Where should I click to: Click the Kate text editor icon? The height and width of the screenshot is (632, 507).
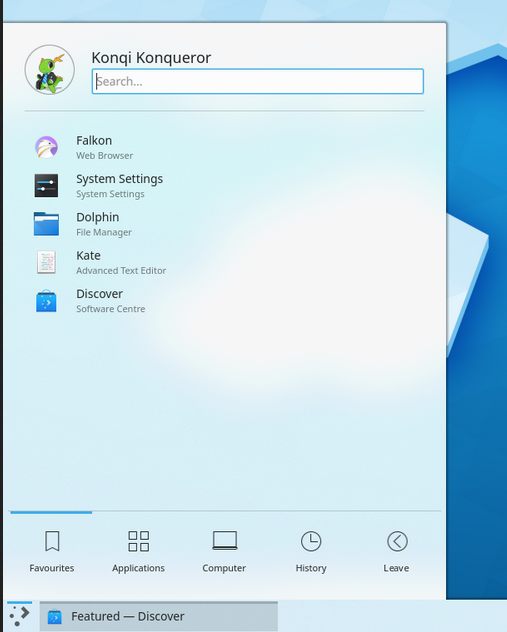coord(46,262)
